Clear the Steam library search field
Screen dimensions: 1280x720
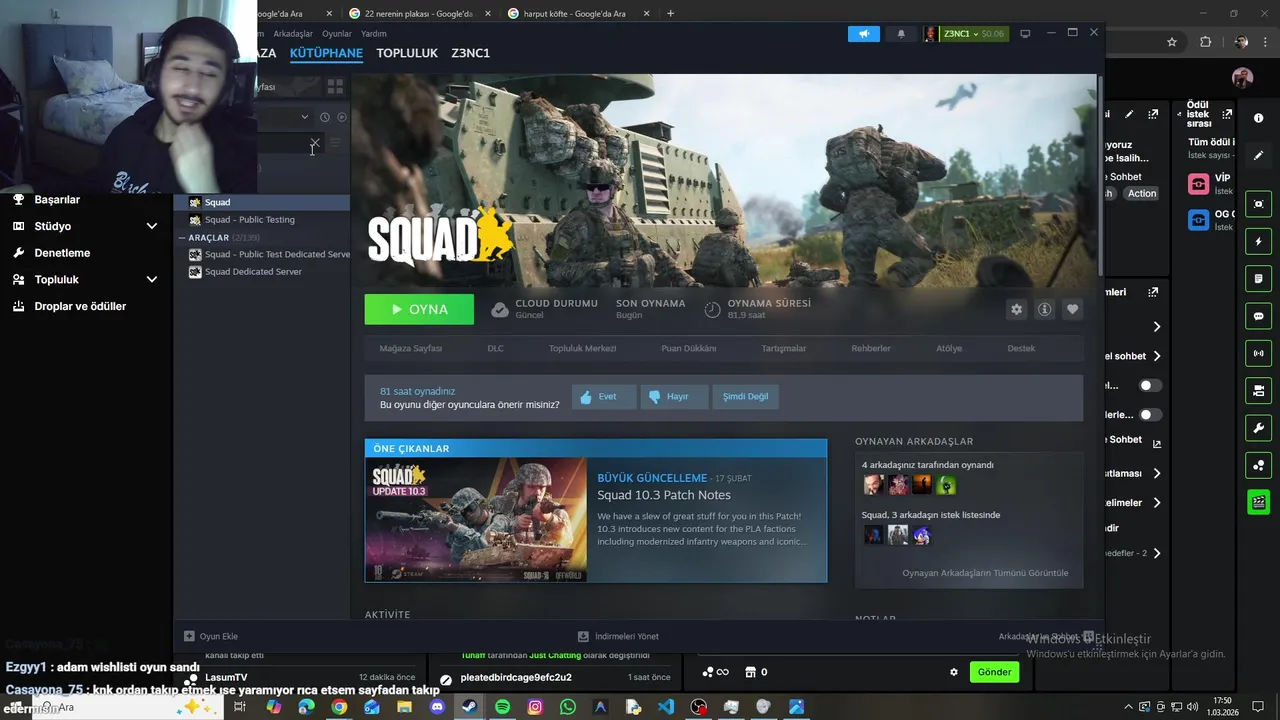(315, 144)
